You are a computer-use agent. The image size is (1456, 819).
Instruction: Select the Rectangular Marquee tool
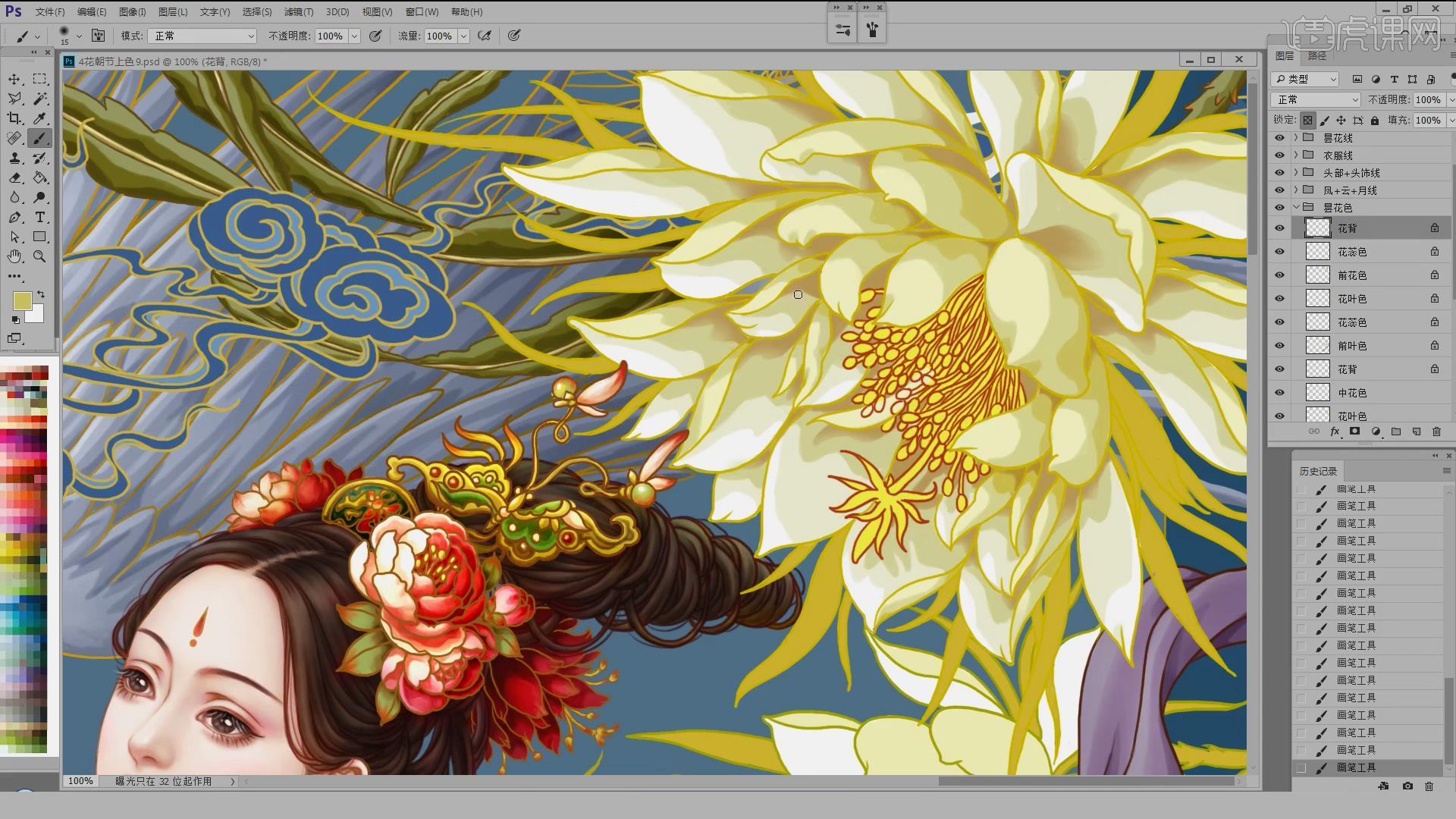40,79
